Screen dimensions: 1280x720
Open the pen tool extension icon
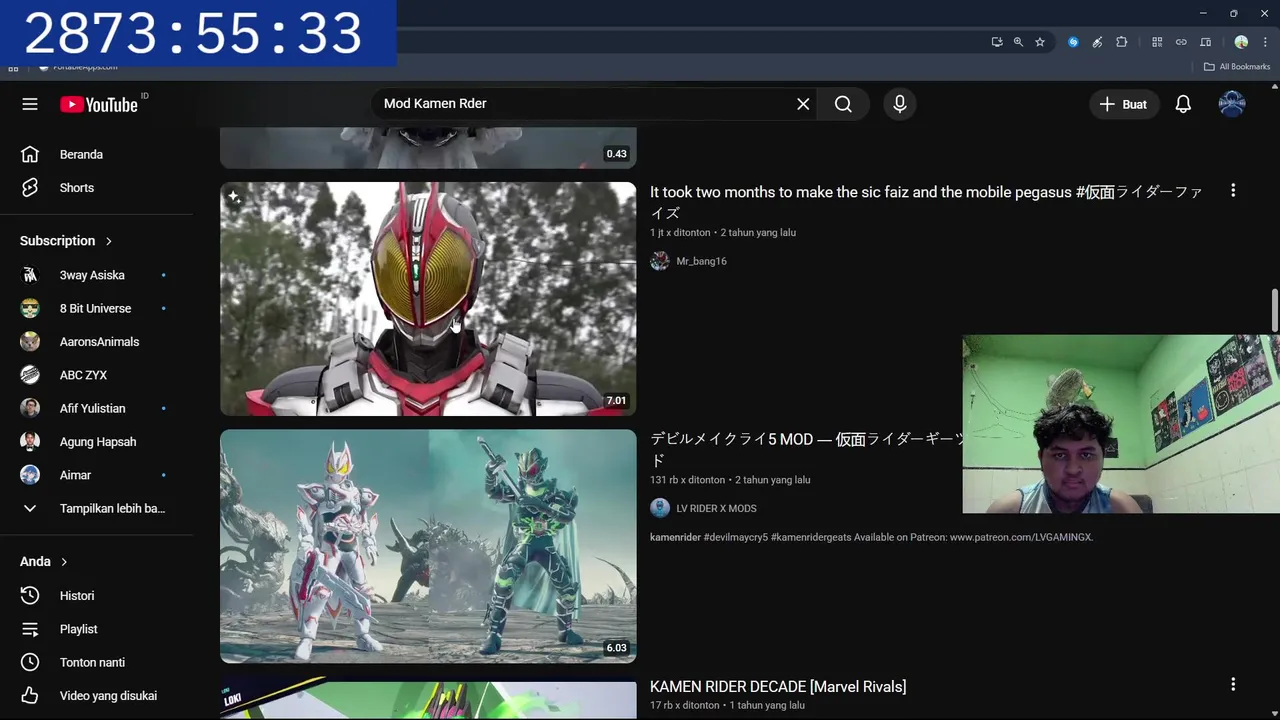click(x=1097, y=42)
